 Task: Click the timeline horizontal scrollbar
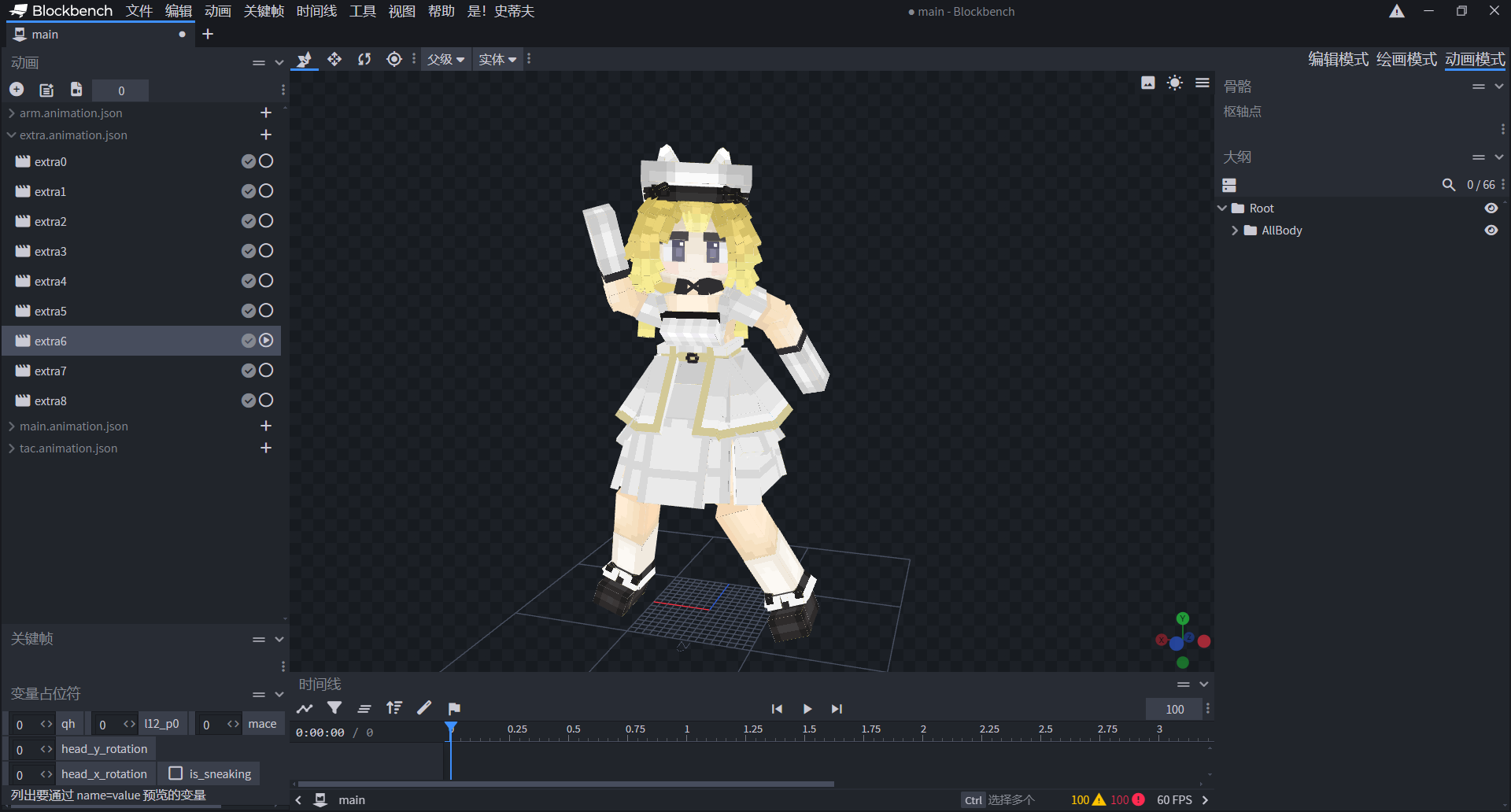point(566,784)
